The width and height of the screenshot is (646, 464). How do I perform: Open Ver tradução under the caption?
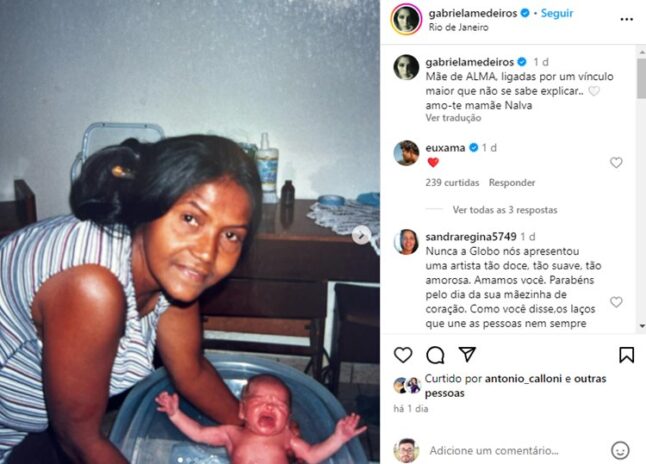pos(453,118)
